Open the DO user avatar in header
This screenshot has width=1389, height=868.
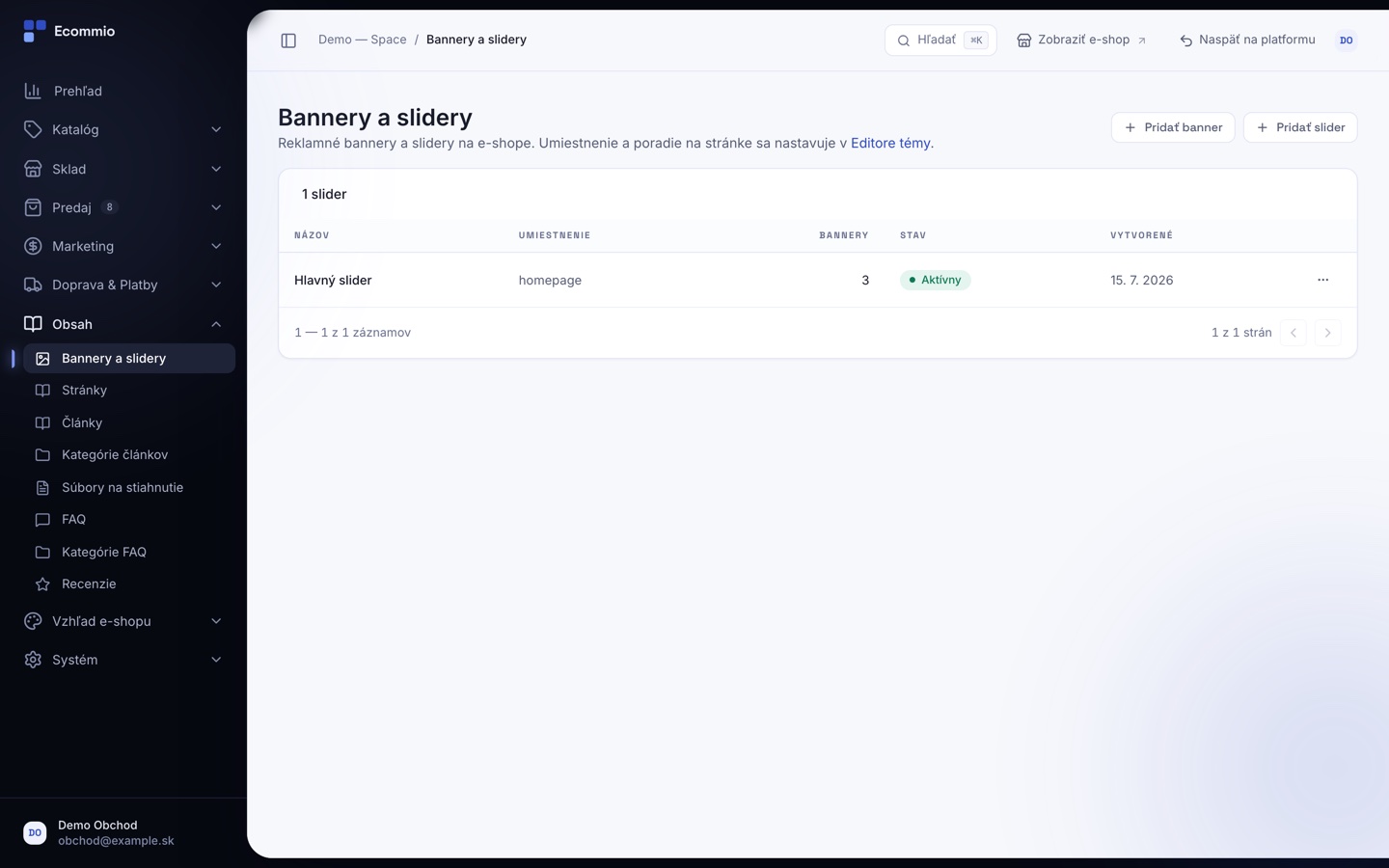(x=1346, y=41)
